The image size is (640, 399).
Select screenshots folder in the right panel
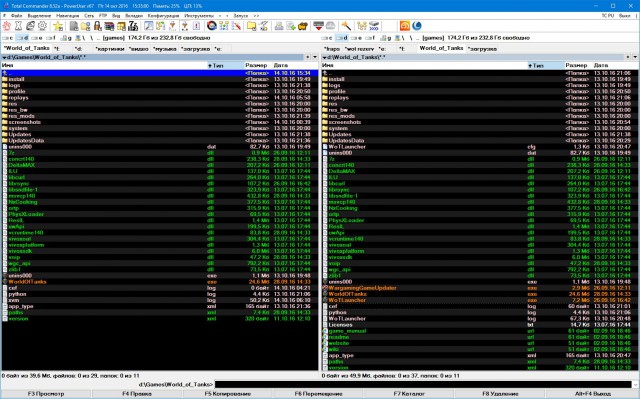point(480,122)
